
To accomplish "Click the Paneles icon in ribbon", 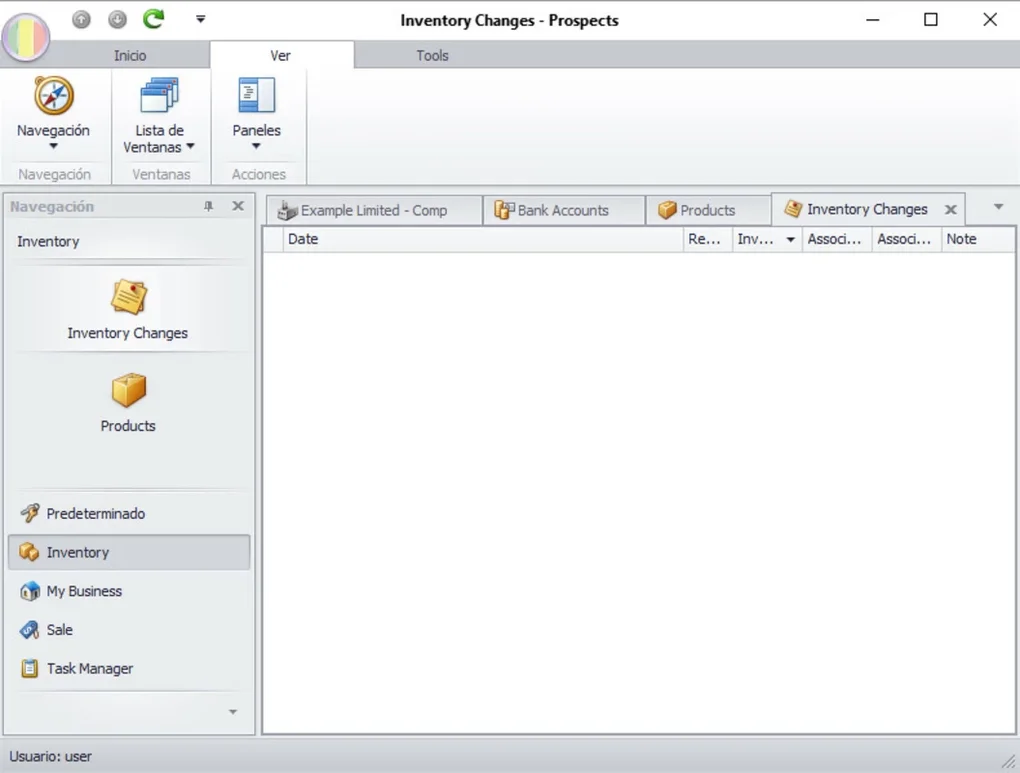I will coord(256,96).
